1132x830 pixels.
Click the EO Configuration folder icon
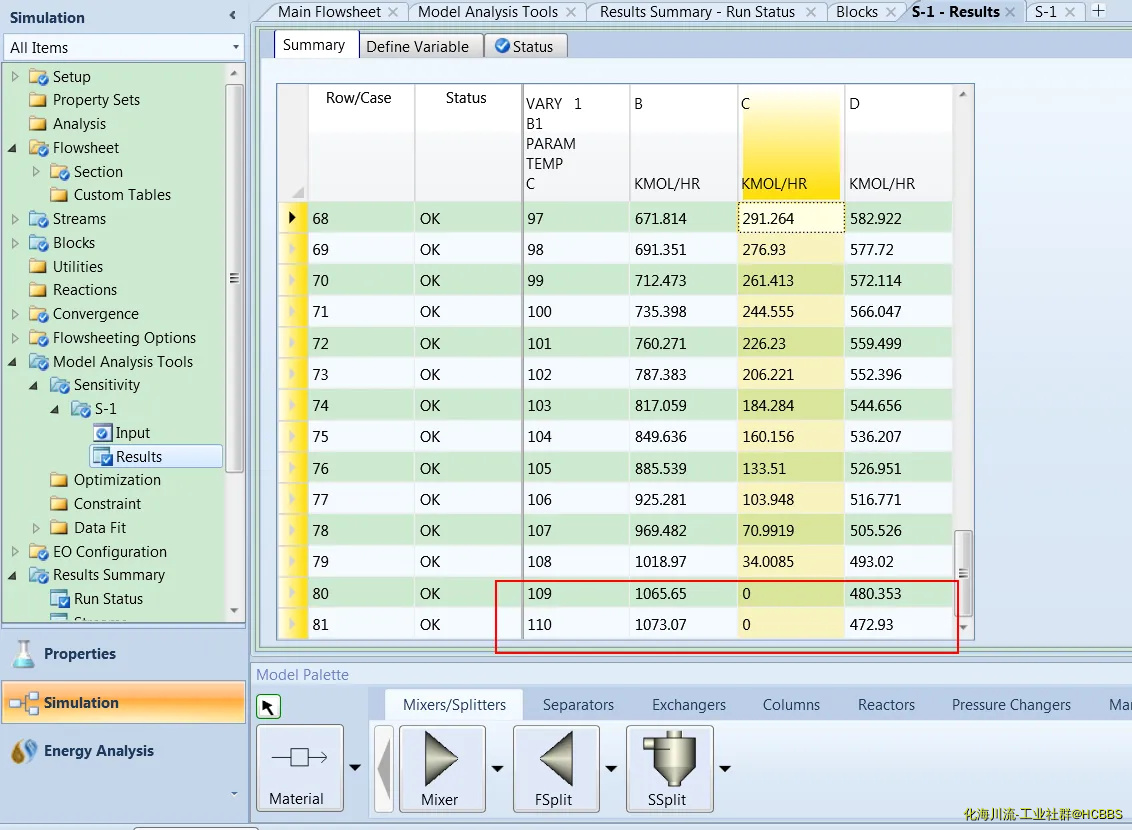[x=38, y=552]
